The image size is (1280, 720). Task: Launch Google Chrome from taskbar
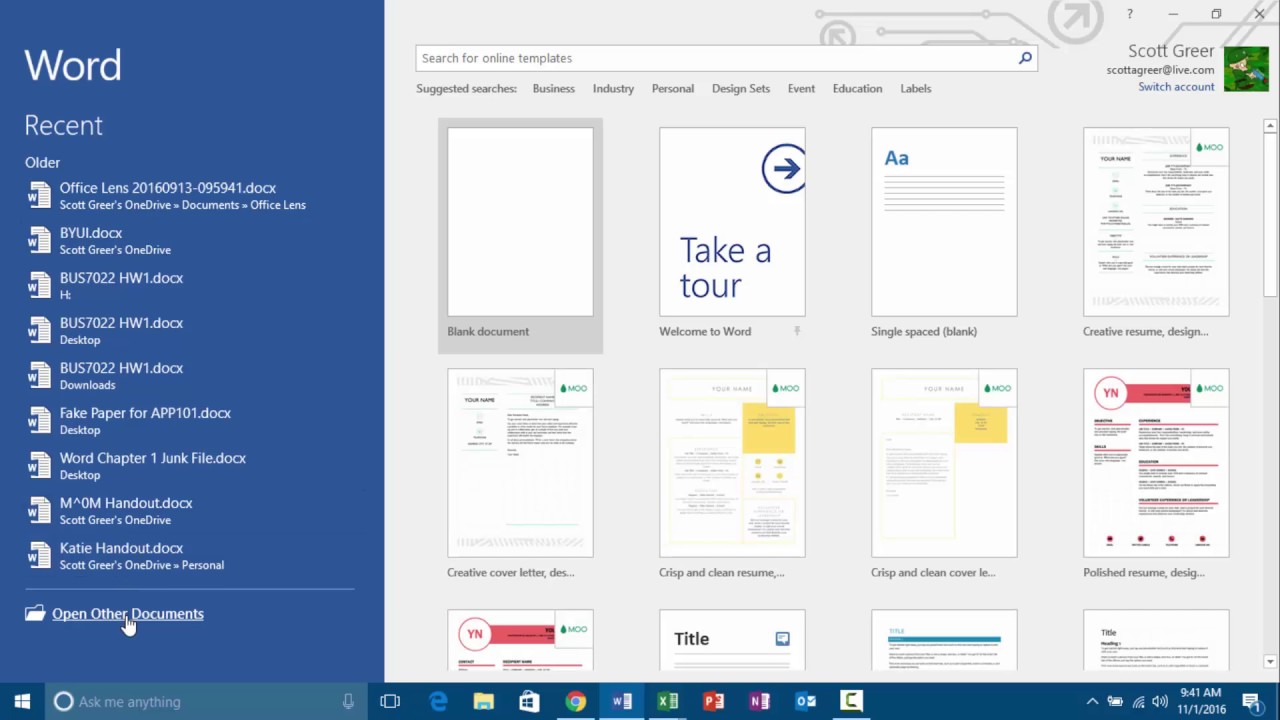tap(576, 701)
